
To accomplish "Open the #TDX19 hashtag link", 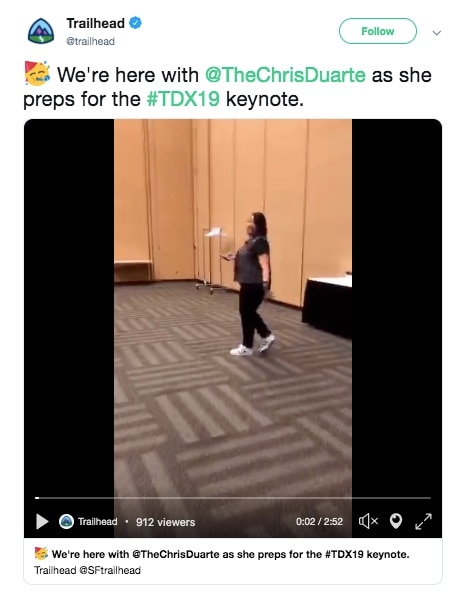I will point(183,99).
